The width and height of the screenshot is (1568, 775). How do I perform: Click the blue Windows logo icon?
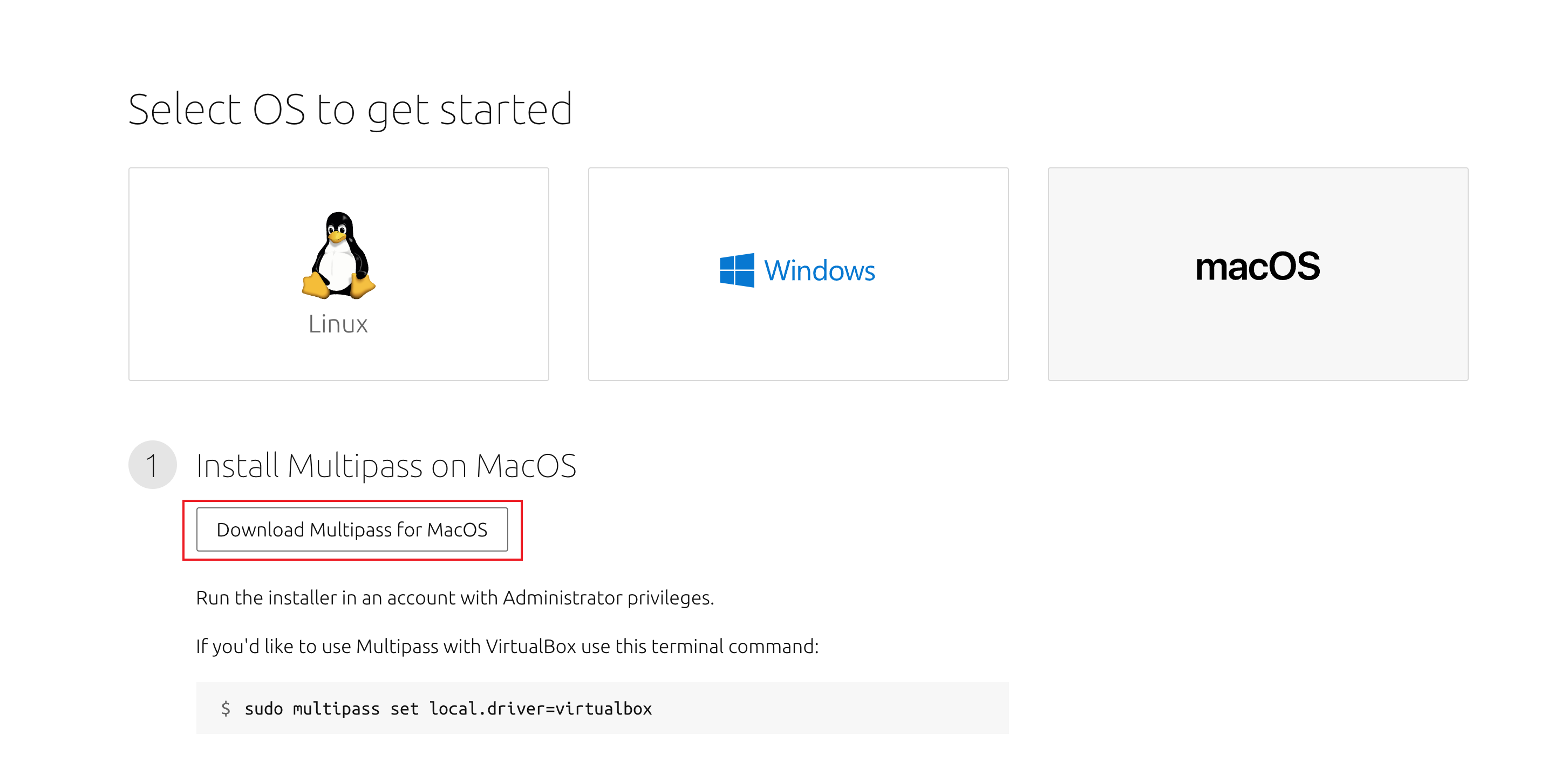click(x=737, y=270)
